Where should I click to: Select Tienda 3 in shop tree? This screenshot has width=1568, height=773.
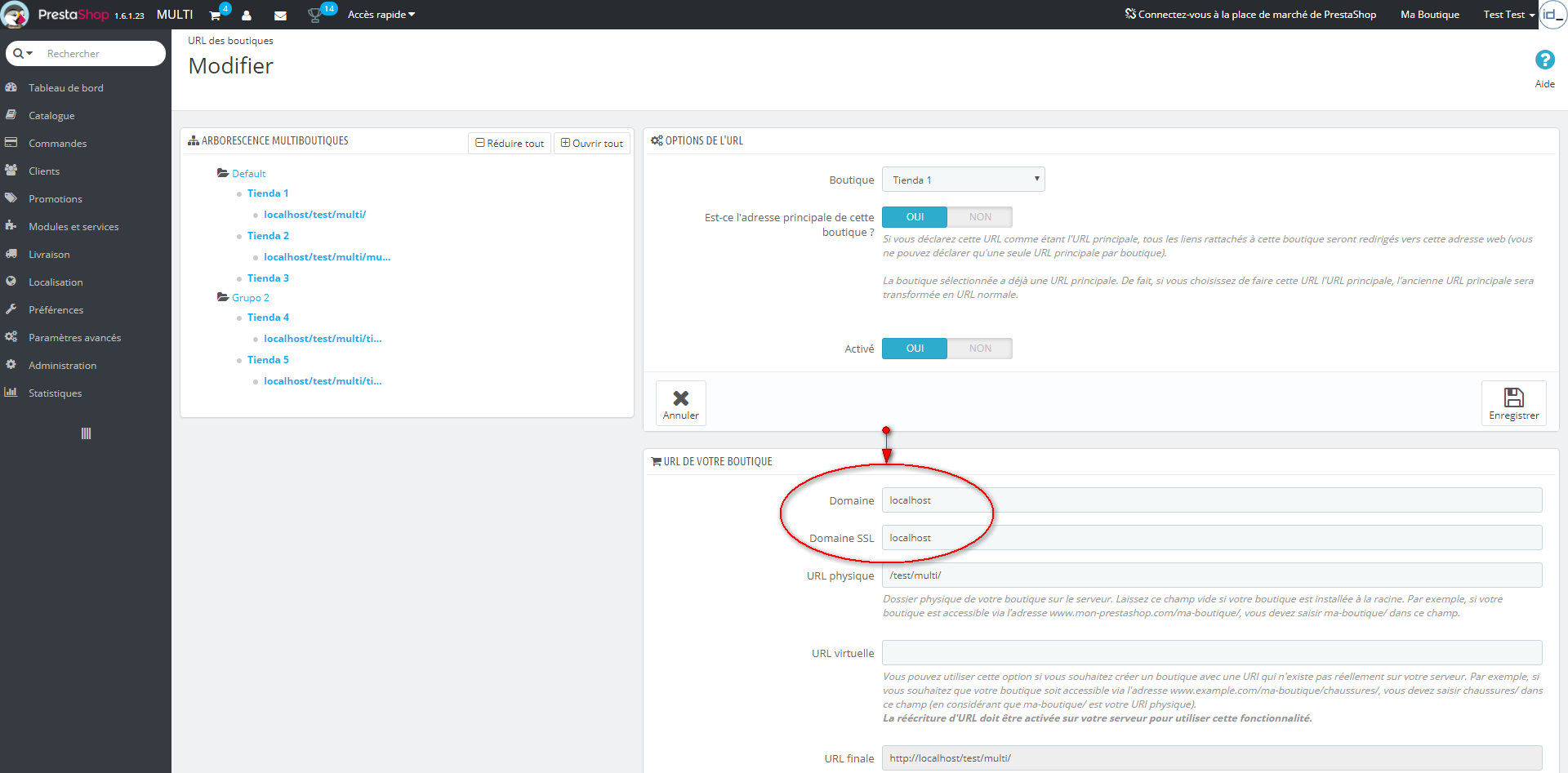pos(268,278)
